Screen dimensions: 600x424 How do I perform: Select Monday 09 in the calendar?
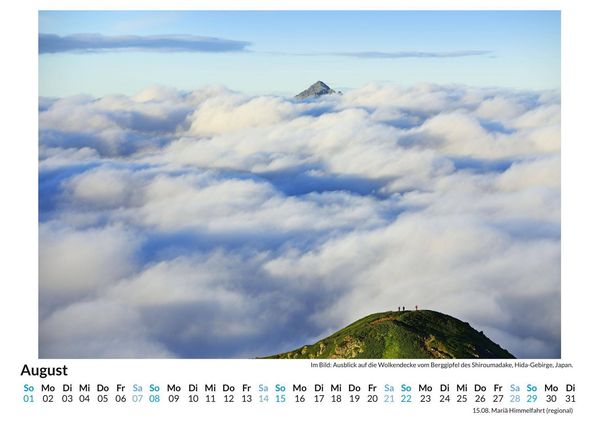[x=174, y=393]
